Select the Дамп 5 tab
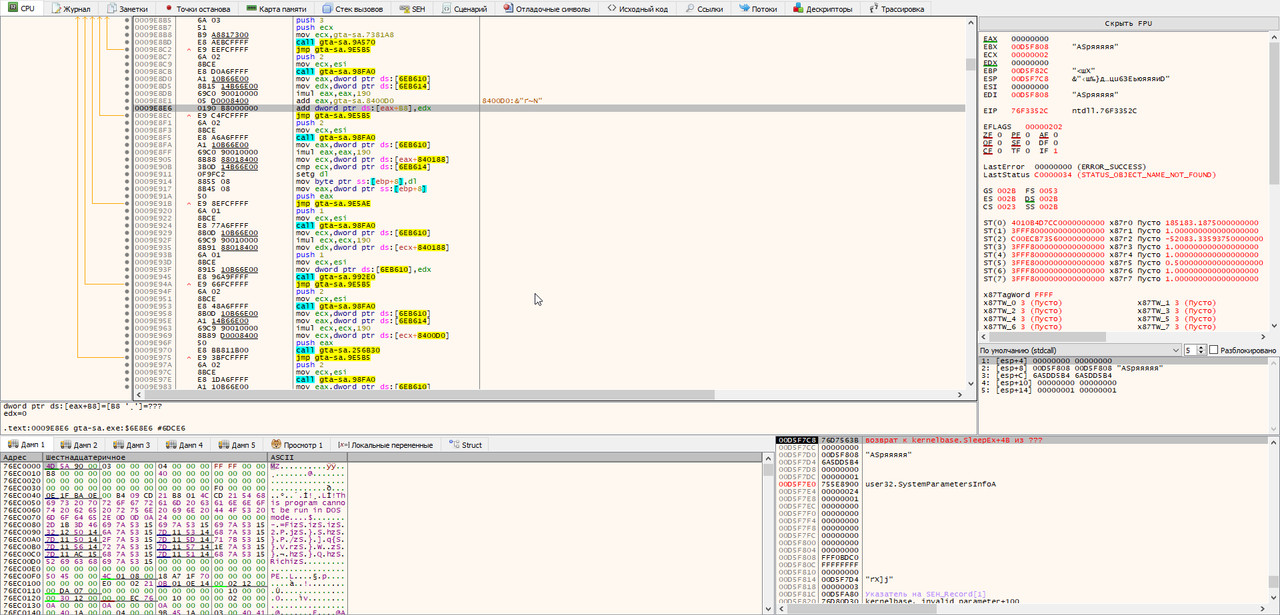The image size is (1280, 615). pos(237,444)
